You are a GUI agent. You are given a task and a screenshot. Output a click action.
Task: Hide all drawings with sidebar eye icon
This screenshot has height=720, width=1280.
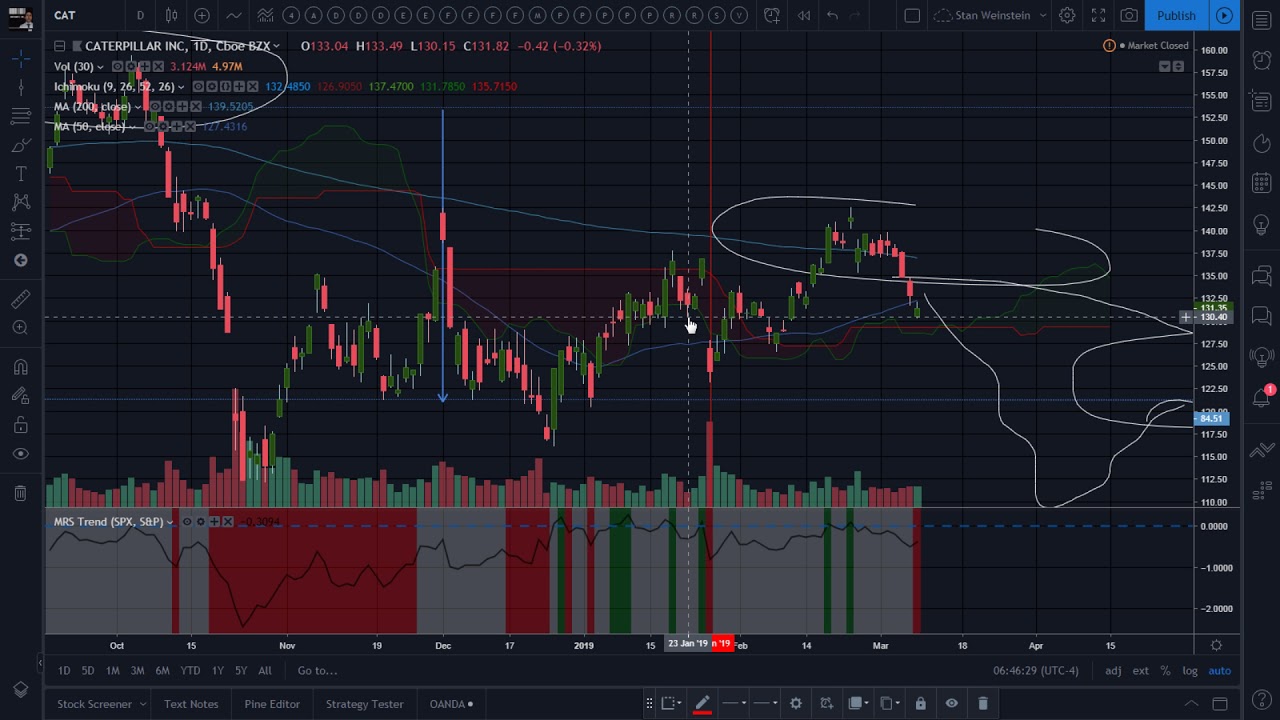pos(20,454)
